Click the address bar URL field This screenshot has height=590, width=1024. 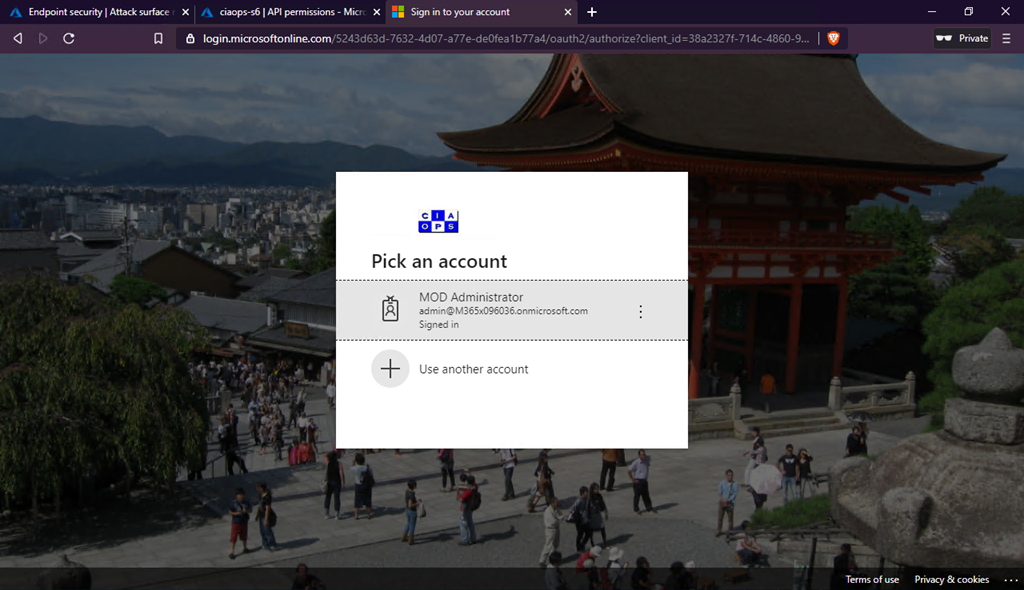pos(500,38)
